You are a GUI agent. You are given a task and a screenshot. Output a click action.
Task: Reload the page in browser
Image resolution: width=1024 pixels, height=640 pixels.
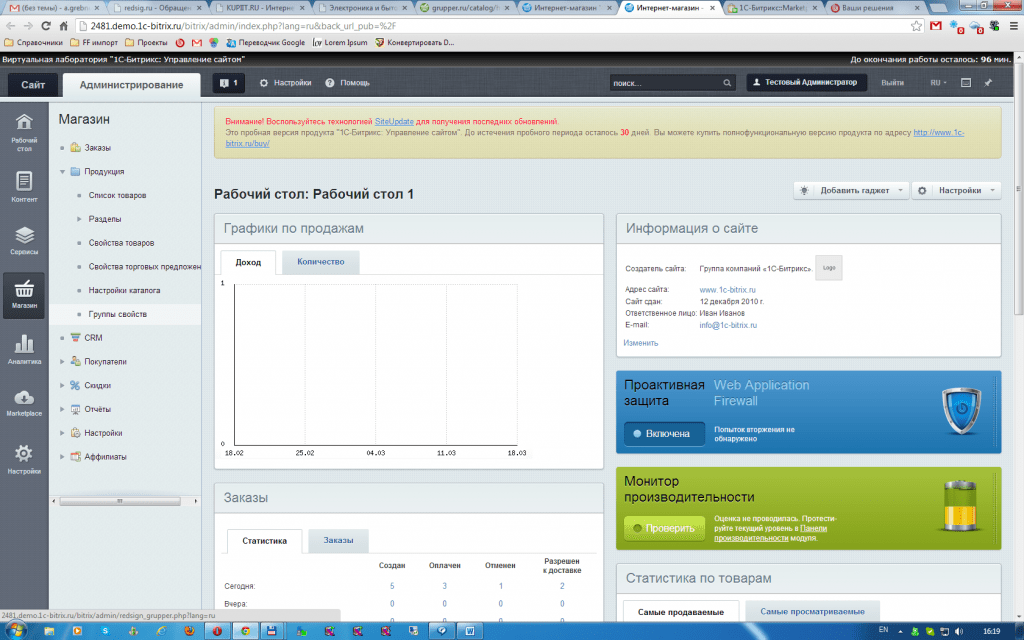click(46, 26)
